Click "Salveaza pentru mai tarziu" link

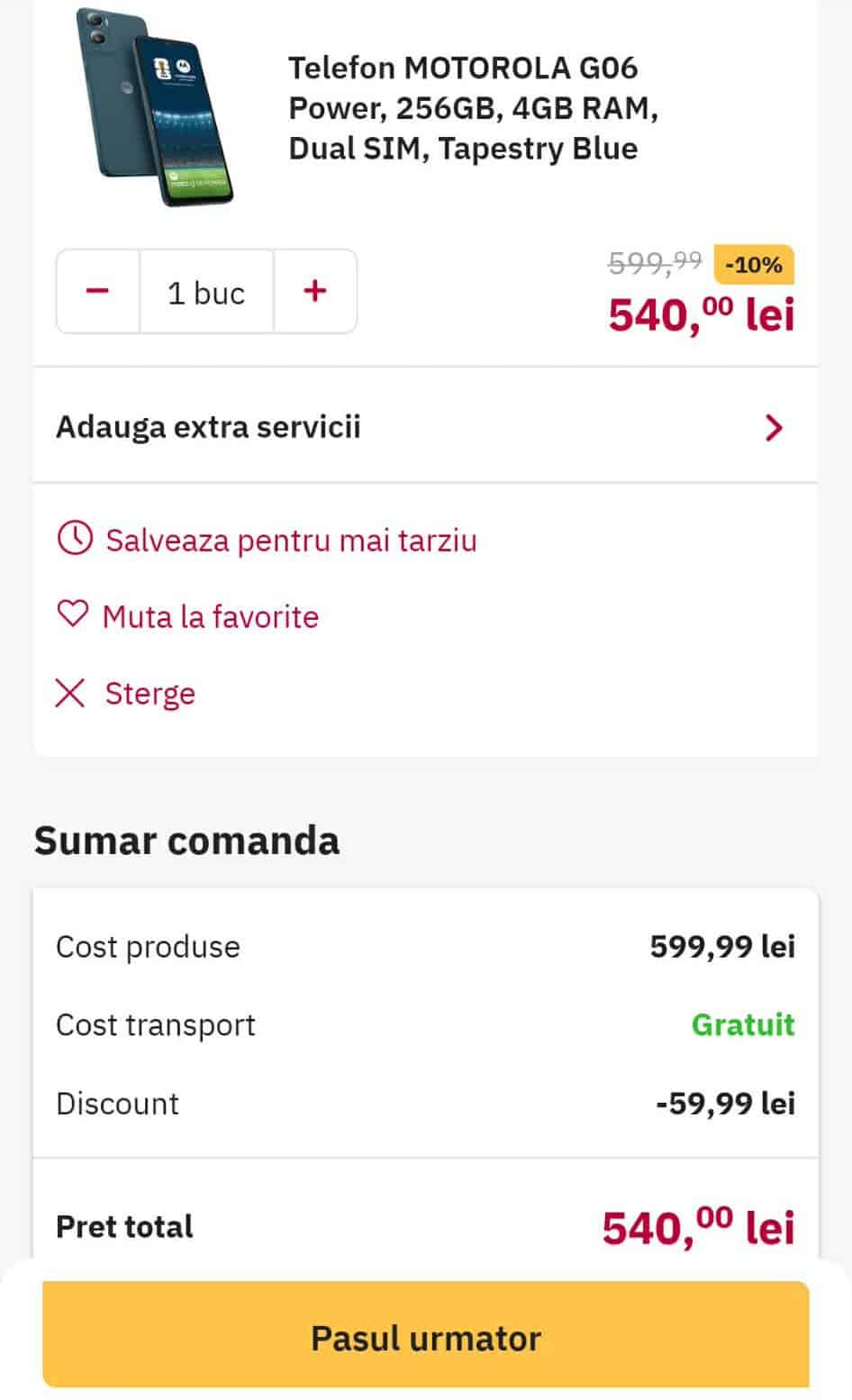(x=291, y=541)
